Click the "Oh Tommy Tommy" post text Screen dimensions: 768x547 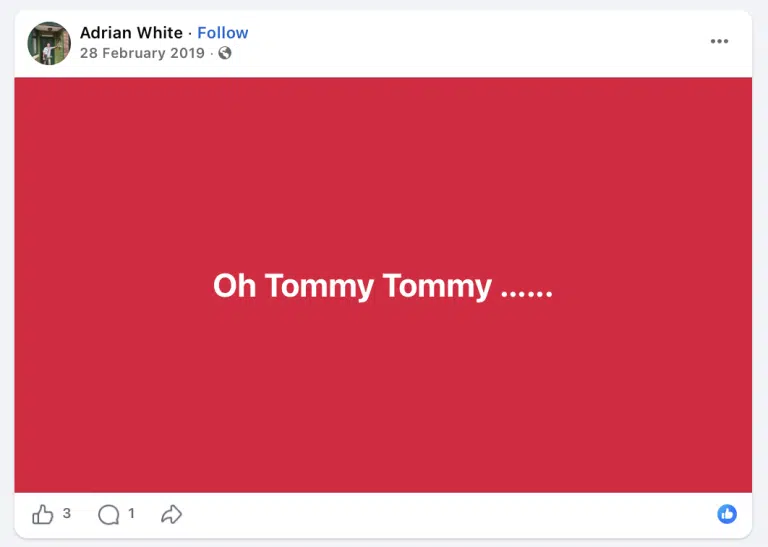(383, 286)
